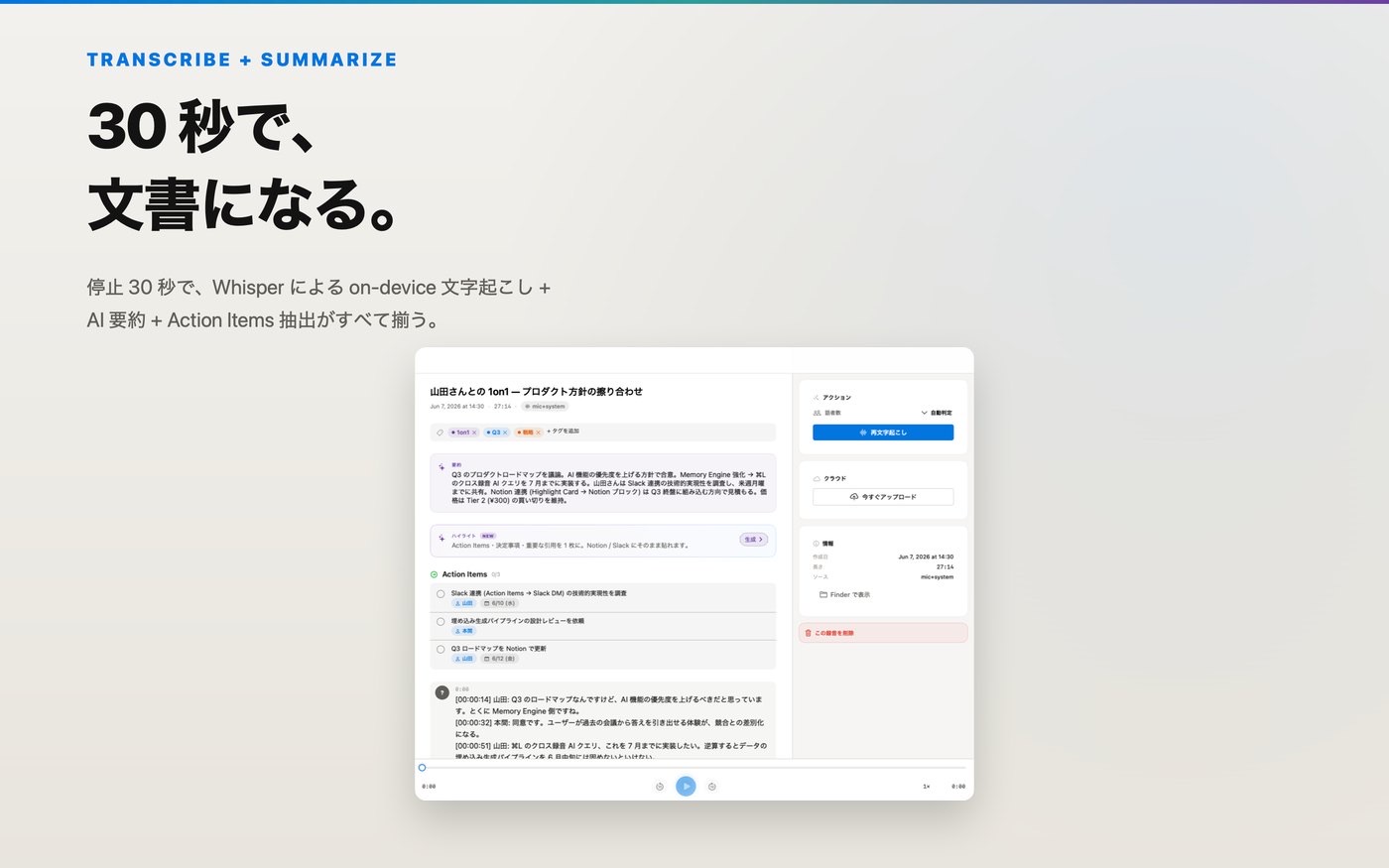The image size is (1389, 868).
Task: Click the playback progress slider handle
Action: tap(422, 768)
